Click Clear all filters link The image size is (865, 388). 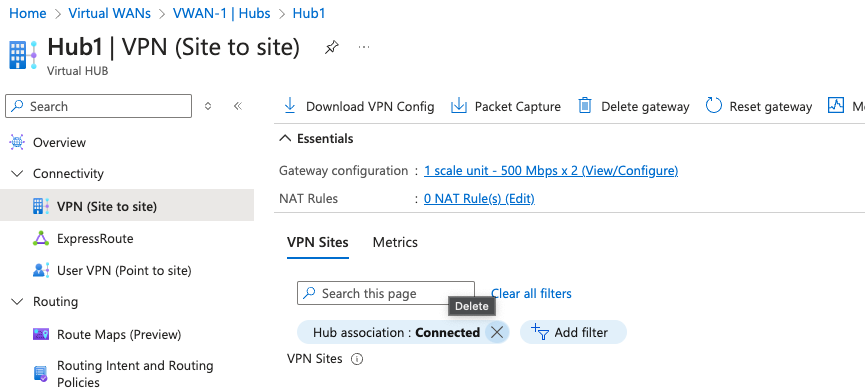[531, 293]
